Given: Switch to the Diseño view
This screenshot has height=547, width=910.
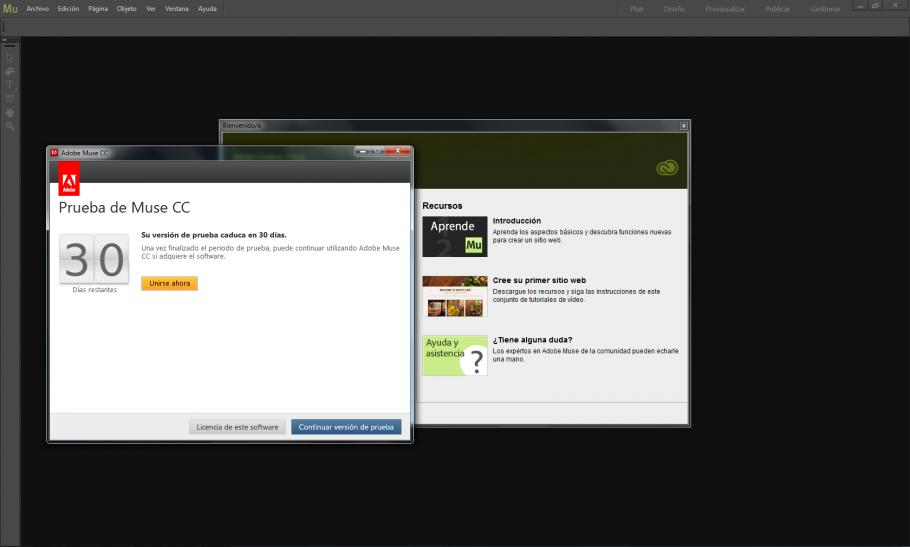Looking at the screenshot, I should pyautogui.click(x=674, y=9).
